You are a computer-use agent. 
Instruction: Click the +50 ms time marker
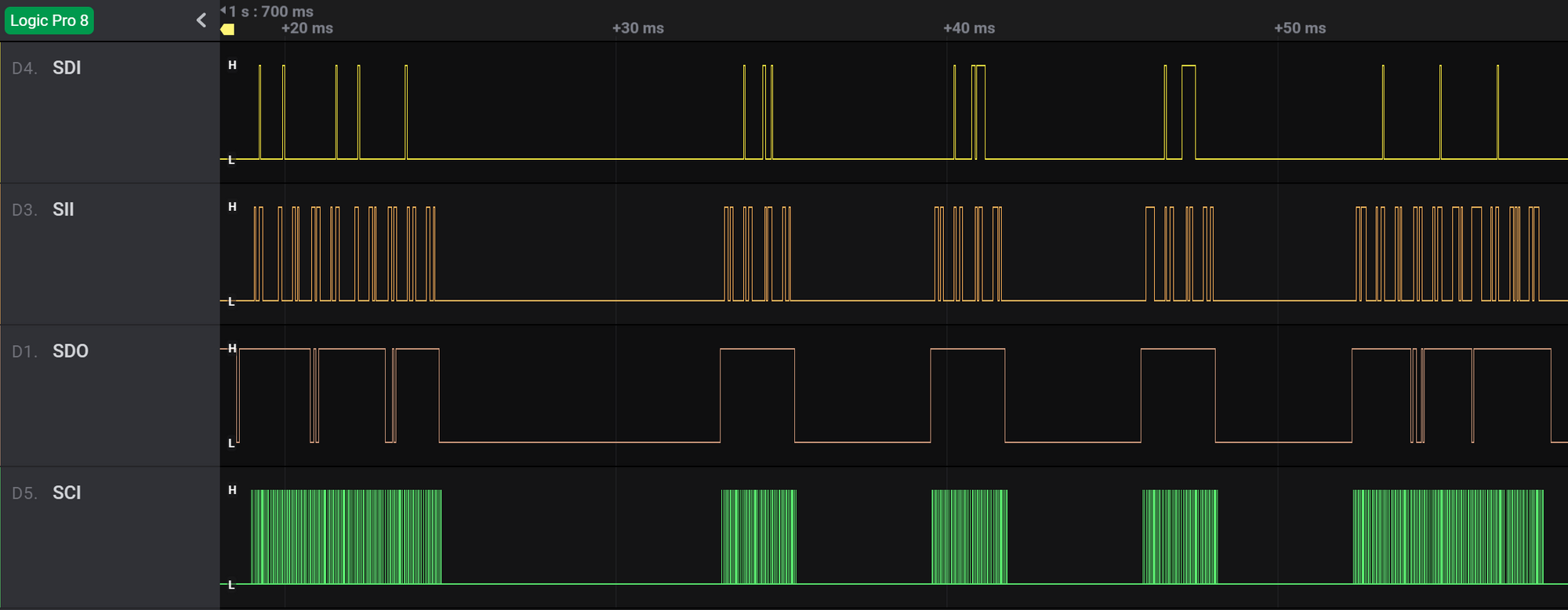pos(1300,28)
